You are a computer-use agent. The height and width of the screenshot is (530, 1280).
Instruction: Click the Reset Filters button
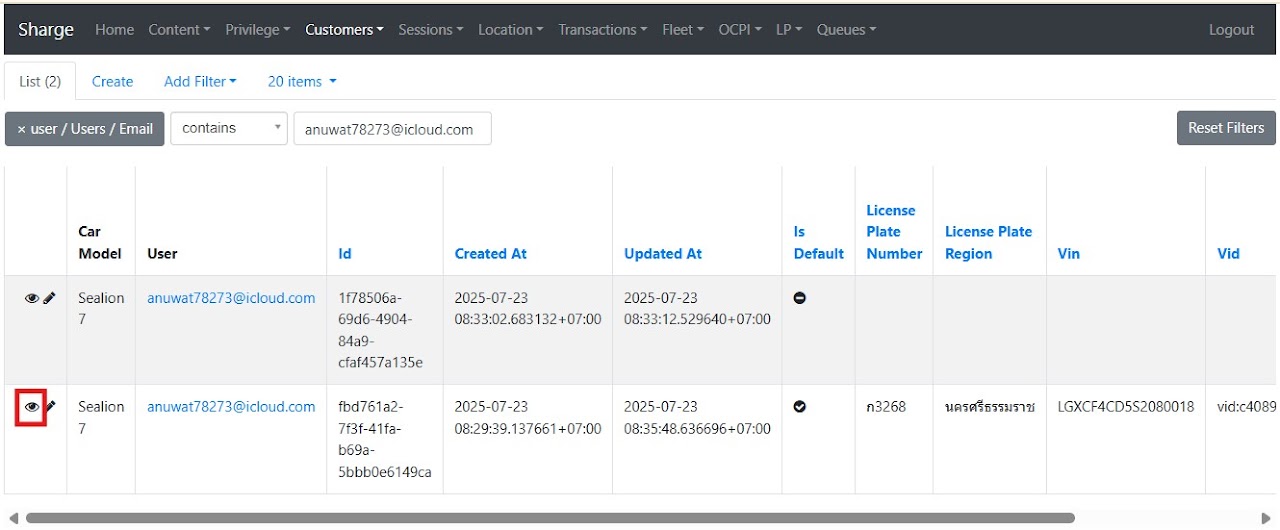(x=1226, y=128)
